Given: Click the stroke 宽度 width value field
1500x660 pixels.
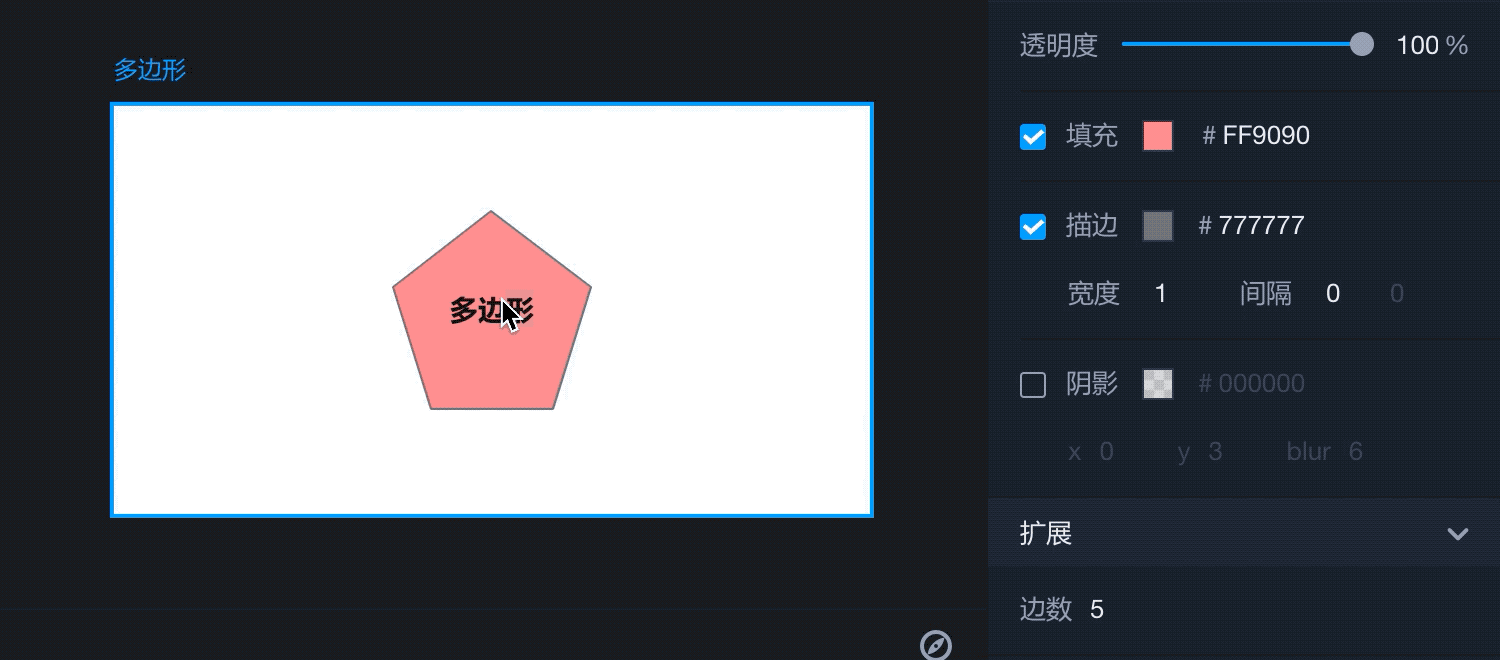Looking at the screenshot, I should point(1161,294).
